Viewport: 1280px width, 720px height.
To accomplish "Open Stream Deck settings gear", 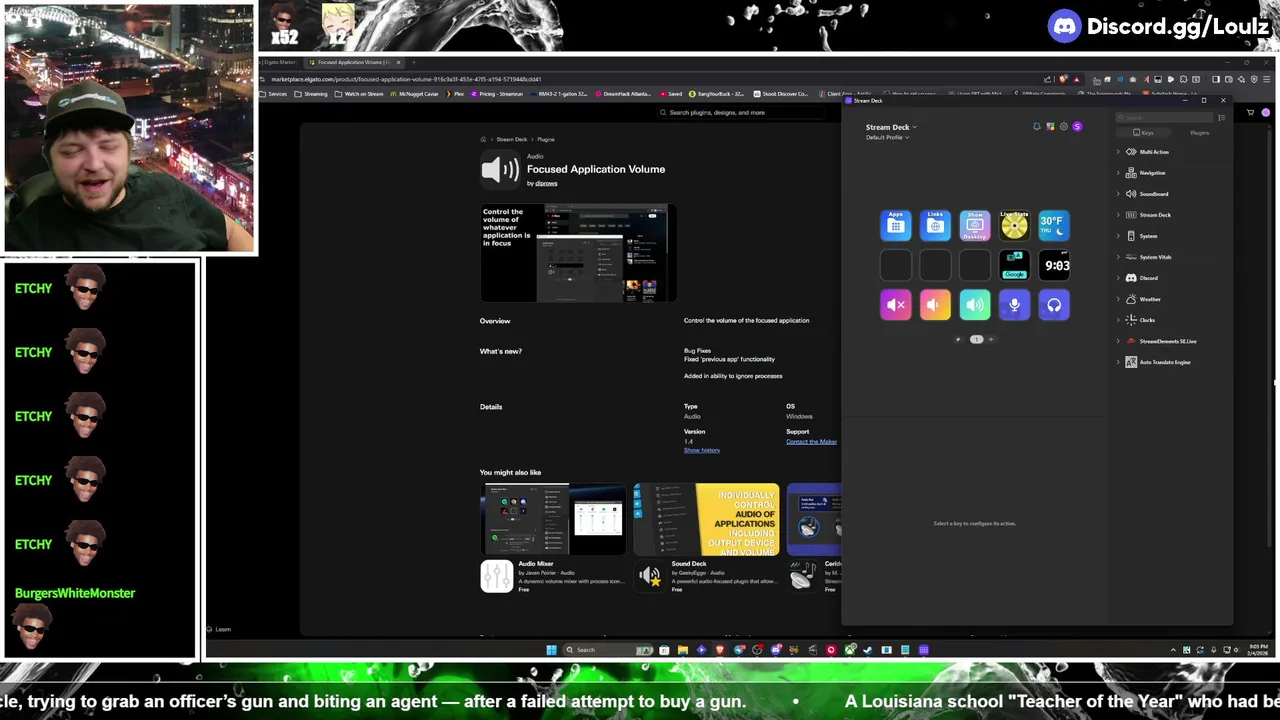I will click(1063, 126).
